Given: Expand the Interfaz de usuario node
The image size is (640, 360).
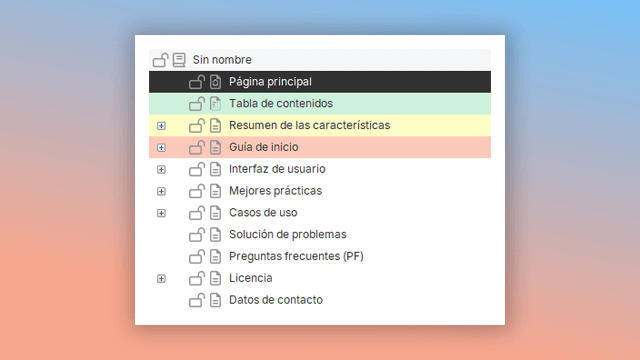Looking at the screenshot, I should [161, 169].
